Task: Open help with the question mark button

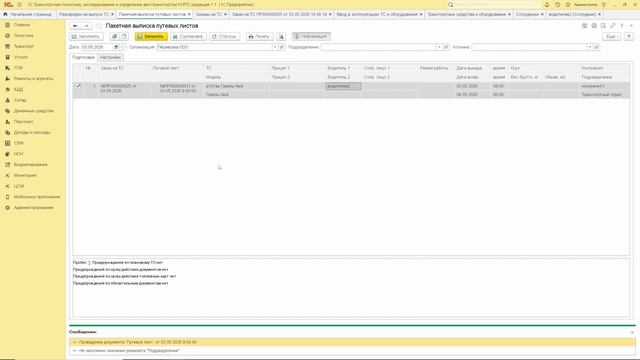Action: point(629,36)
